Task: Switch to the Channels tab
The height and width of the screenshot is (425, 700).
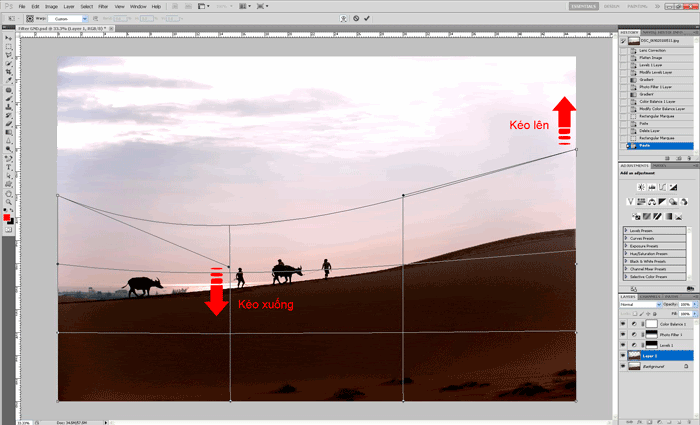Action: [x=648, y=296]
